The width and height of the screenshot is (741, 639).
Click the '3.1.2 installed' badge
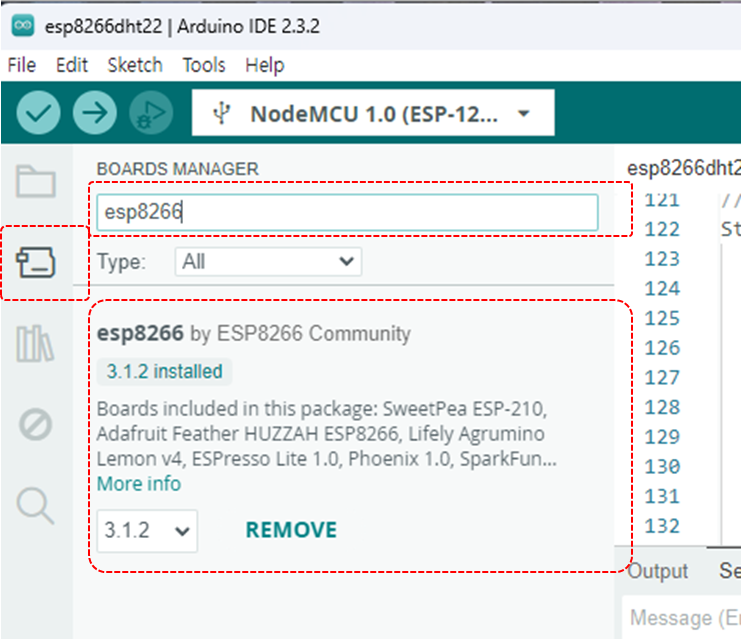(x=164, y=371)
